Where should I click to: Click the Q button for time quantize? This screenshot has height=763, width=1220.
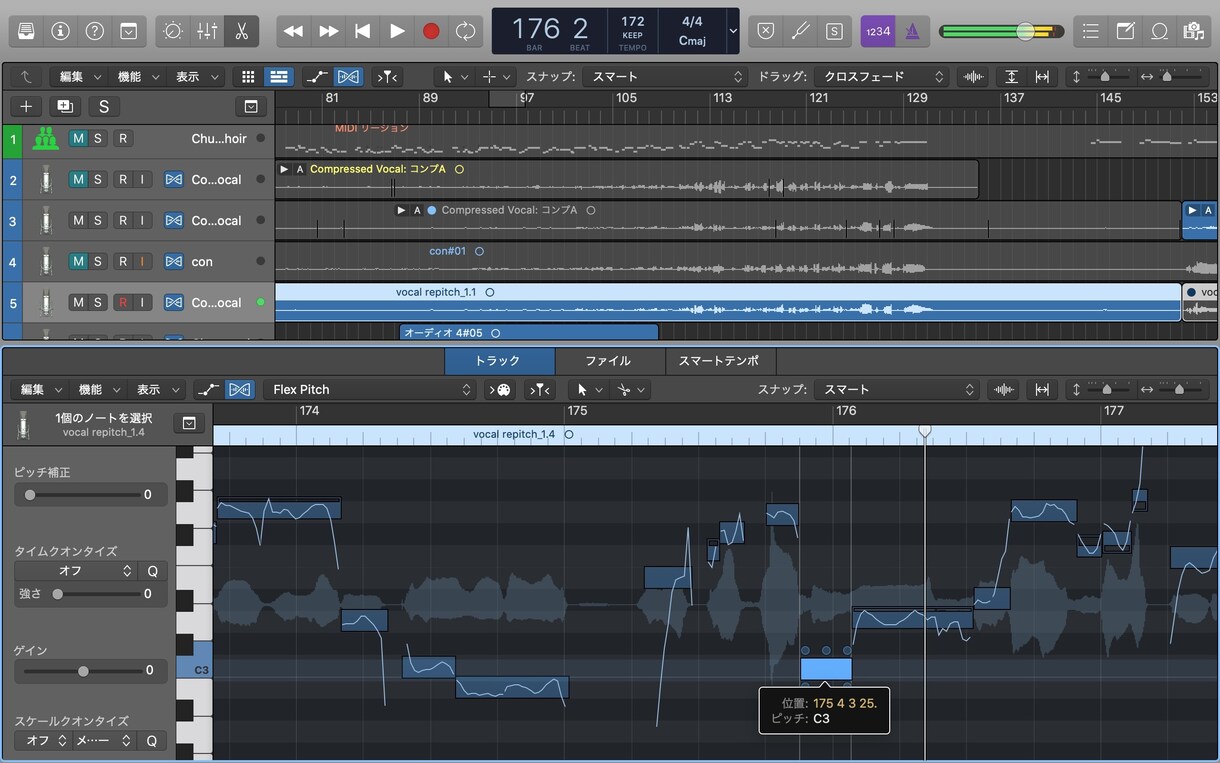tap(153, 571)
